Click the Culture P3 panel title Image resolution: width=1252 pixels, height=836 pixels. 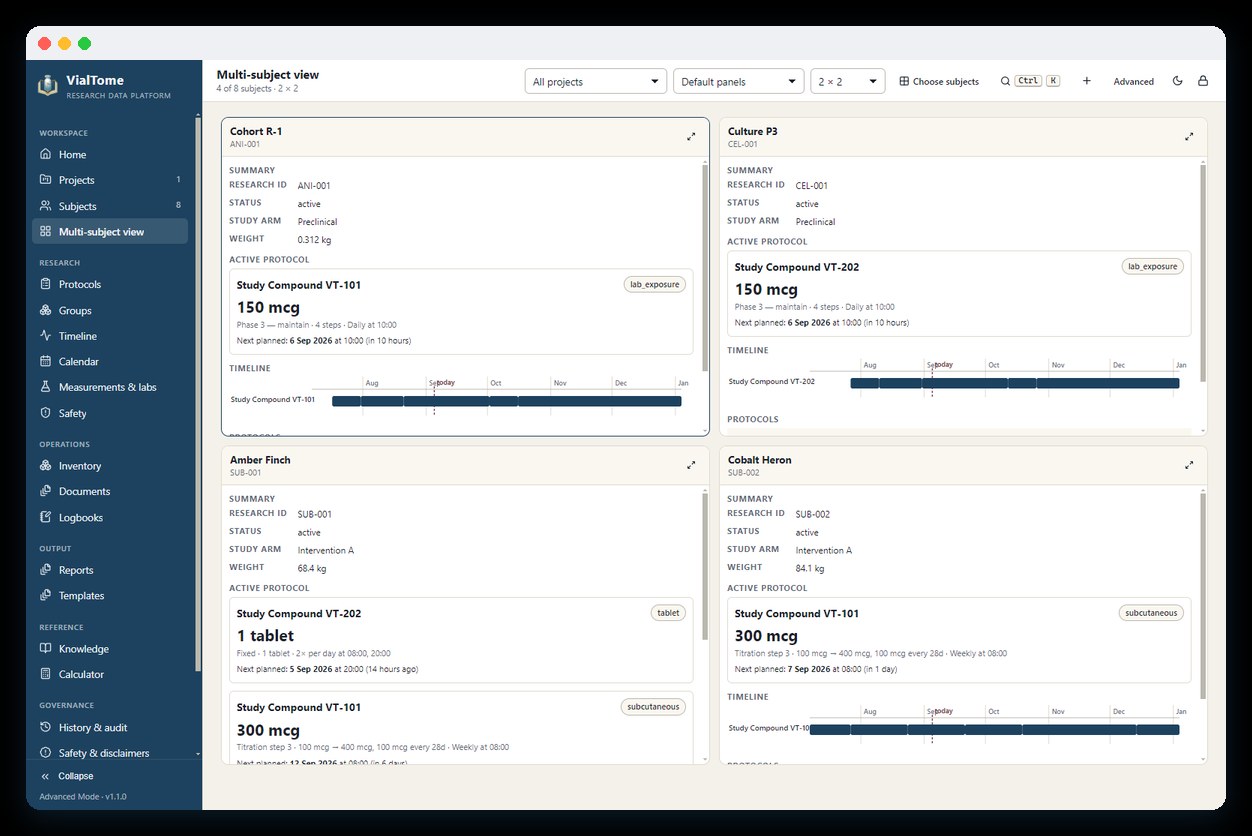point(753,131)
